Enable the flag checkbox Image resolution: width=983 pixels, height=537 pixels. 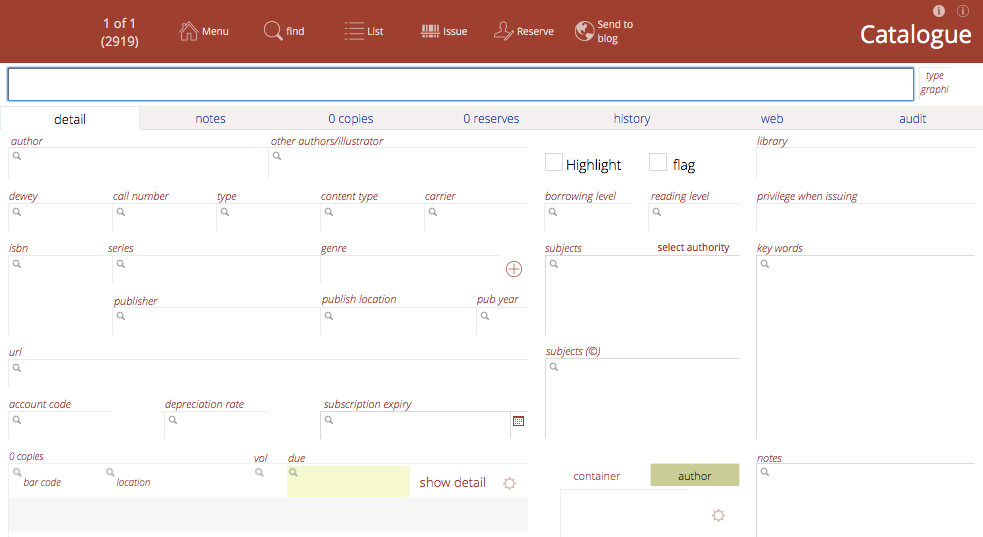(657, 162)
